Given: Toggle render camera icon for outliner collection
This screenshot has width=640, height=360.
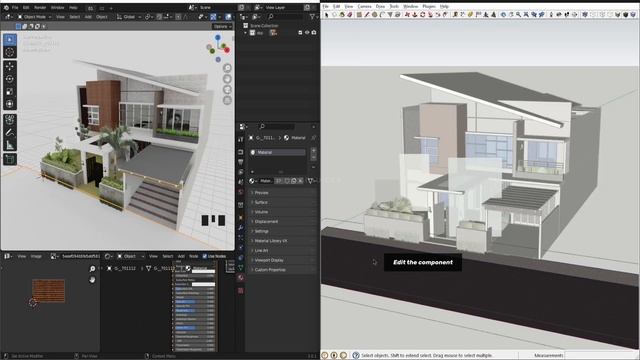Looking at the screenshot, I should (x=314, y=33).
